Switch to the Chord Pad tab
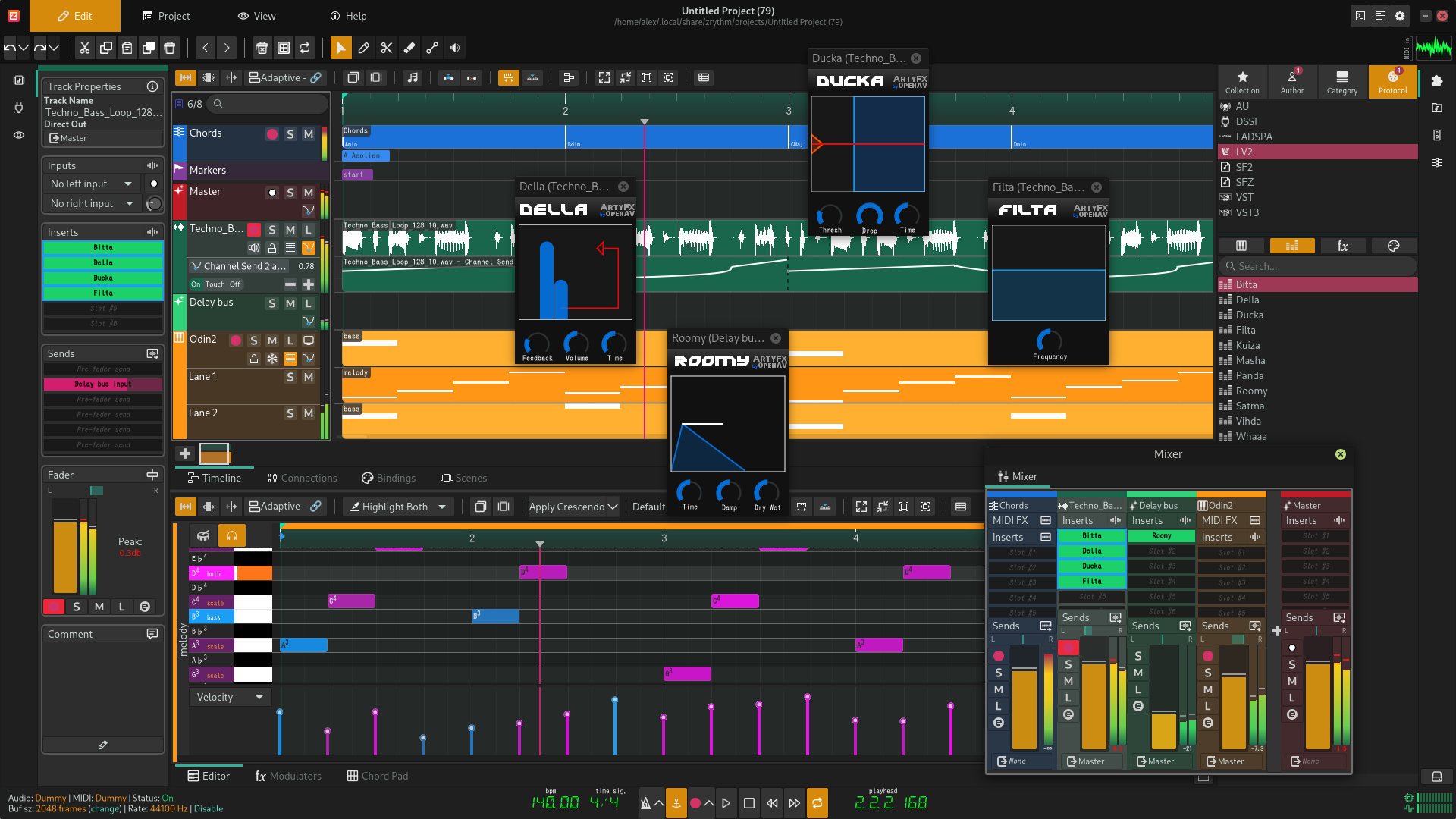This screenshot has width=1456, height=819. click(378, 776)
